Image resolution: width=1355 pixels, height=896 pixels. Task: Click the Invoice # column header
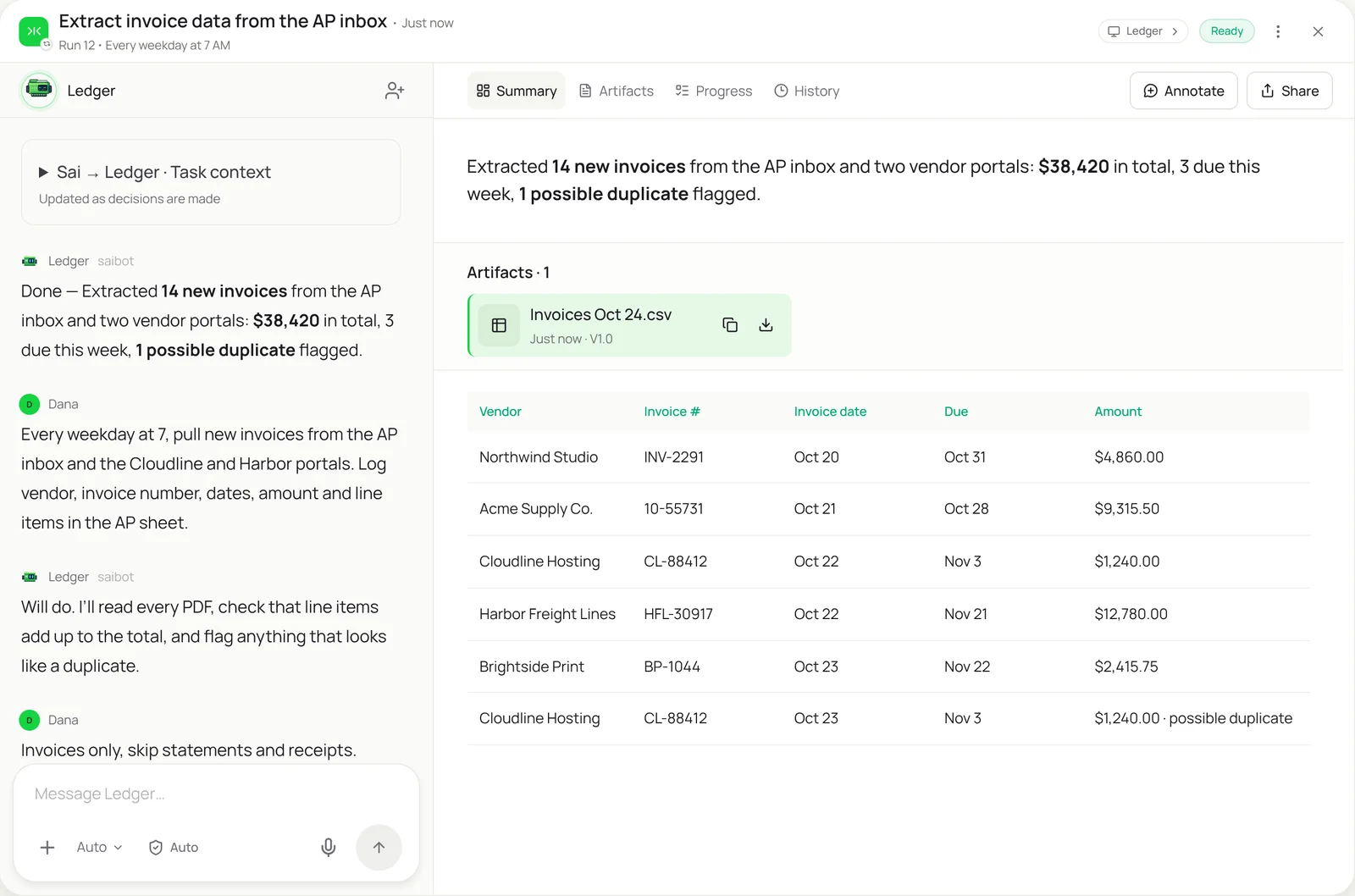tap(672, 412)
